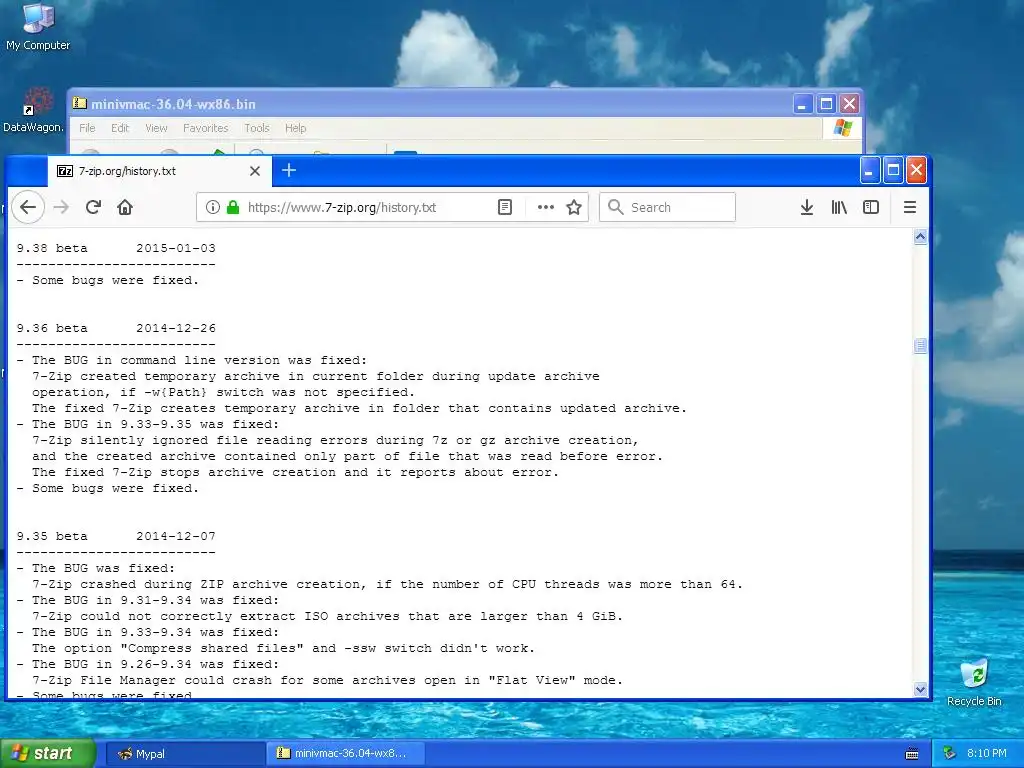Select My Computer desktop icon
Image resolution: width=1024 pixels, height=768 pixels.
[38, 26]
